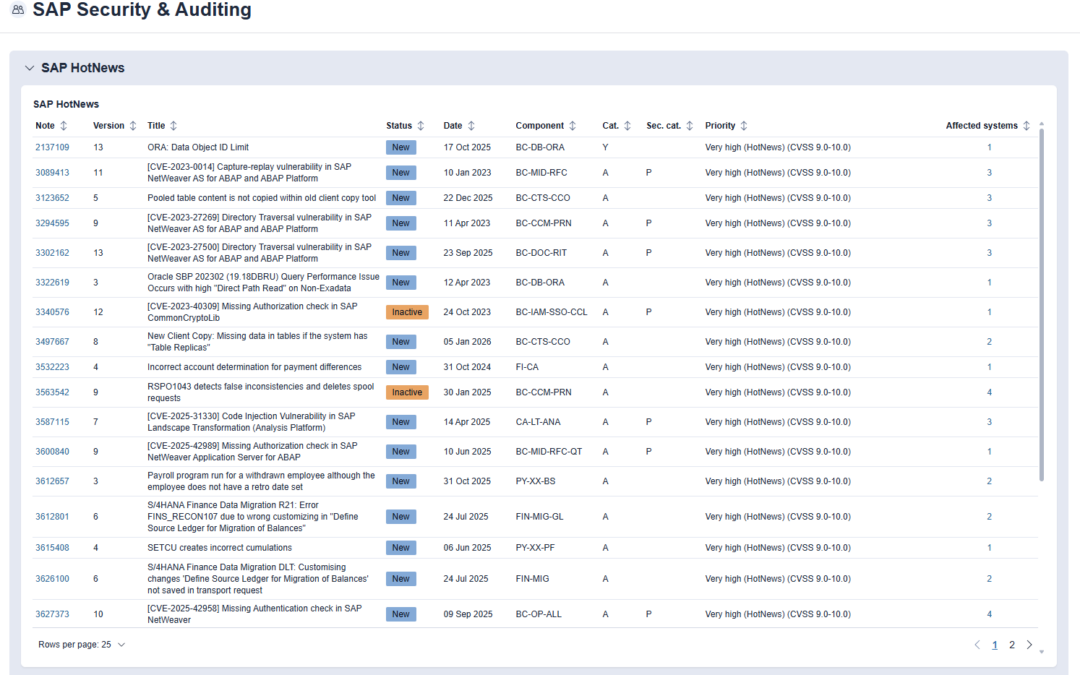Select component CA-LT-ANA cell
Viewport: 1080px width, 675px height.
point(538,422)
